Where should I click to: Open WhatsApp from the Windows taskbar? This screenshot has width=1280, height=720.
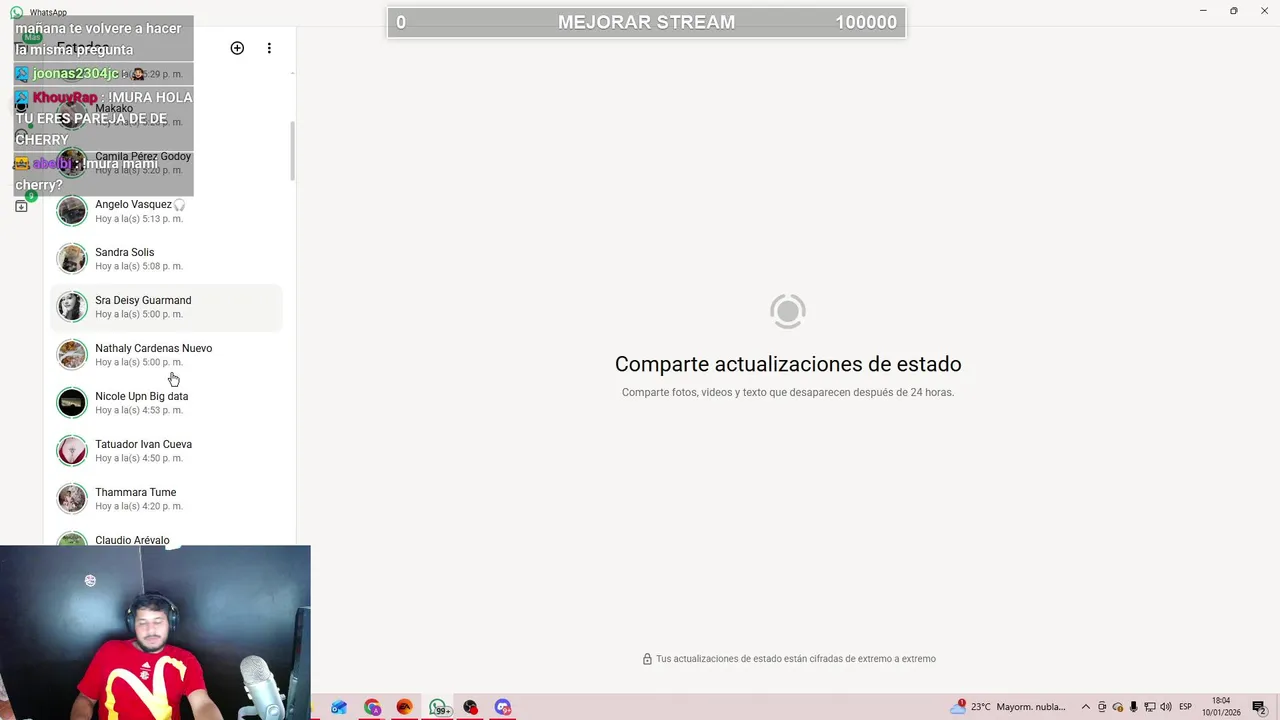pyautogui.click(x=438, y=707)
